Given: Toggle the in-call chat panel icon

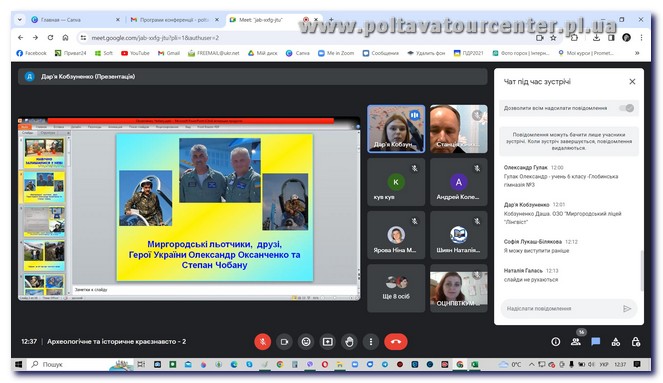Looking at the screenshot, I should (x=596, y=342).
